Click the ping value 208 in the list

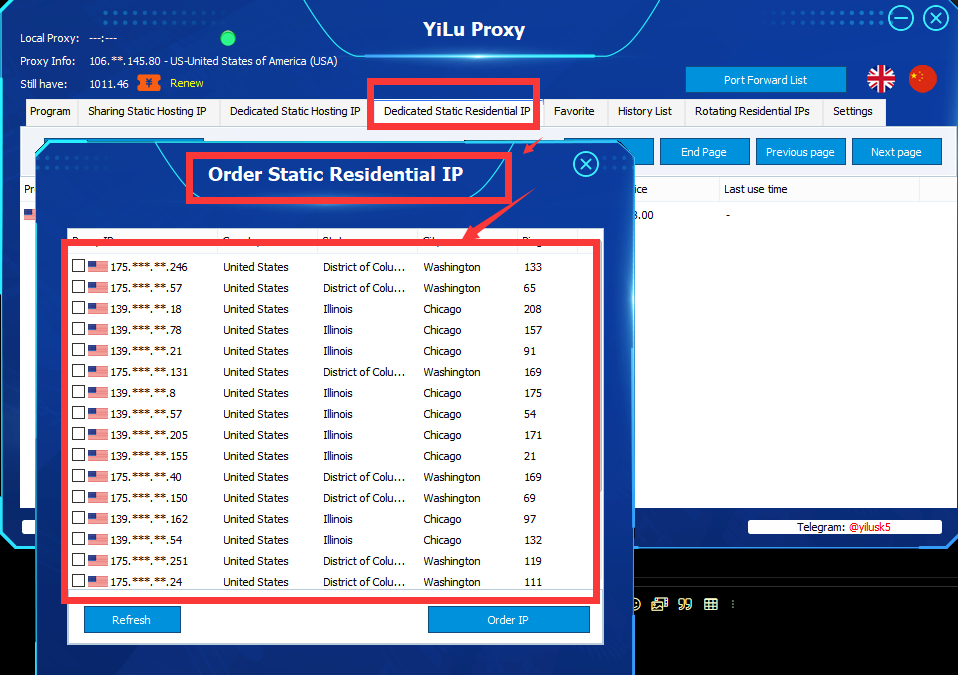tap(532, 309)
